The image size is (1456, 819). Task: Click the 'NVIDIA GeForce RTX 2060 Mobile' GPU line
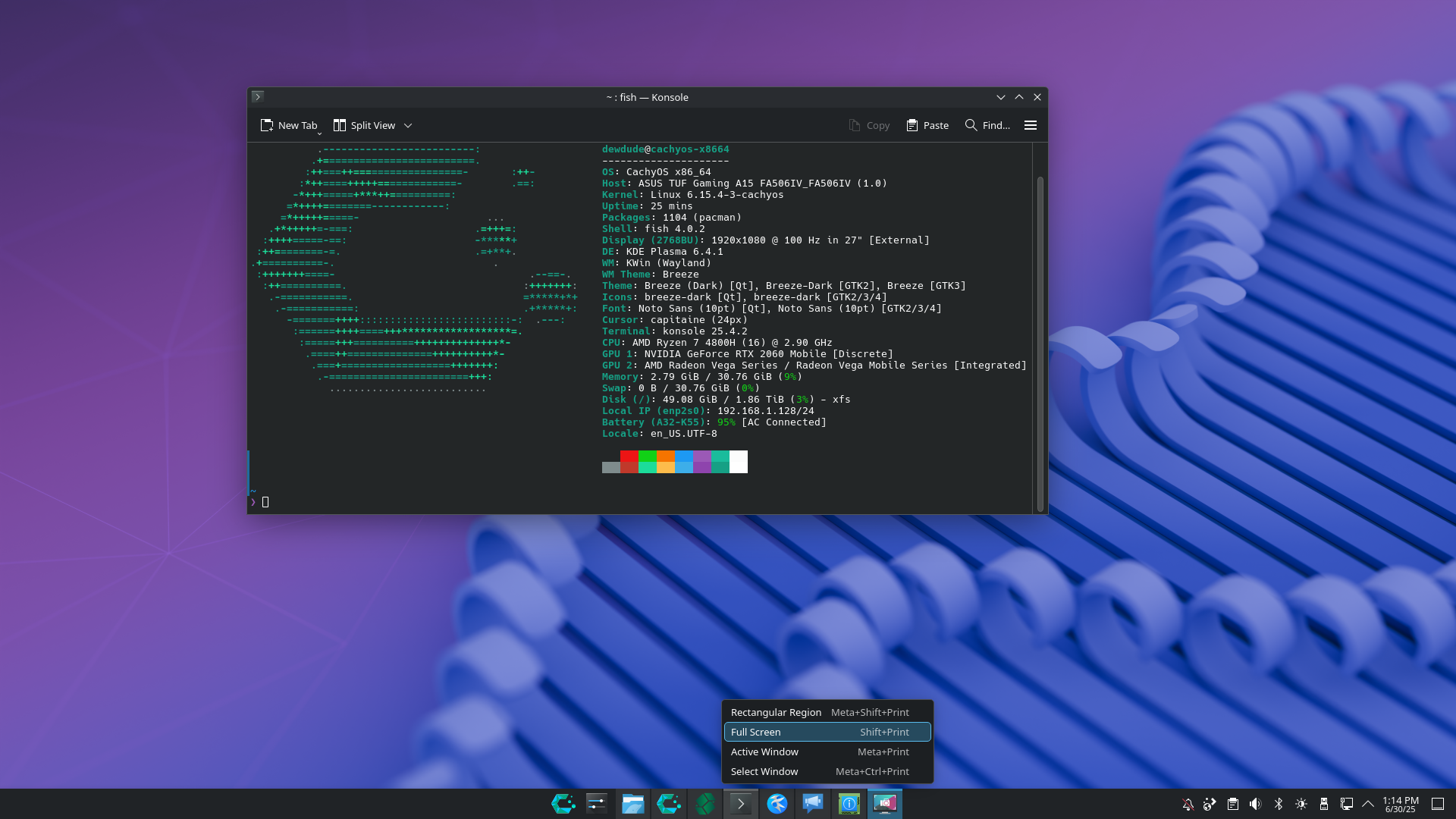pos(748,354)
